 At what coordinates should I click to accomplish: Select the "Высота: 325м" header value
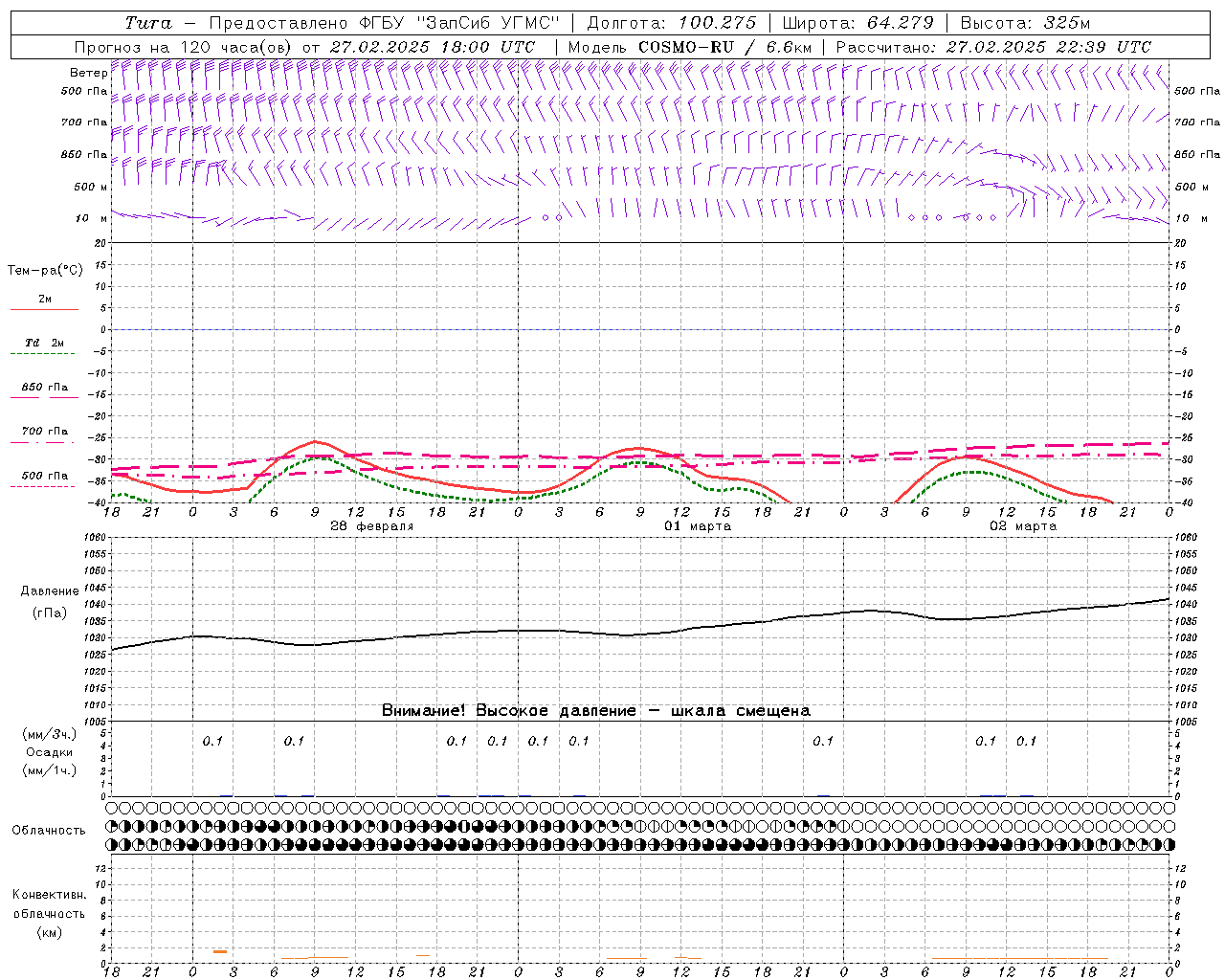coord(1025,23)
